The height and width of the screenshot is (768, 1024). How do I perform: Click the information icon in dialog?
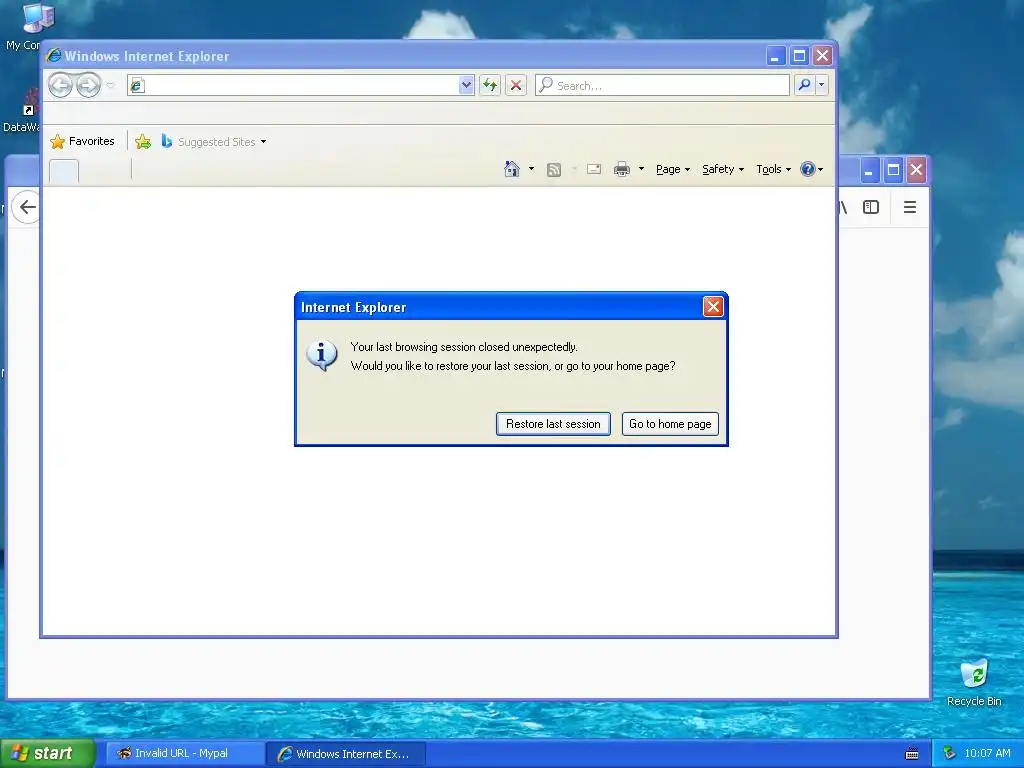pyautogui.click(x=322, y=356)
